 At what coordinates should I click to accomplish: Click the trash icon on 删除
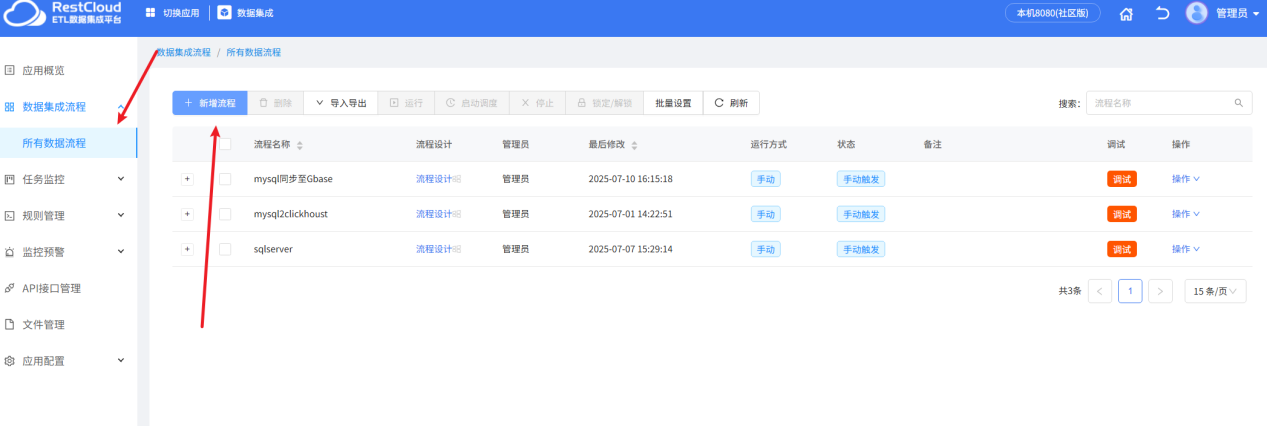click(x=263, y=103)
